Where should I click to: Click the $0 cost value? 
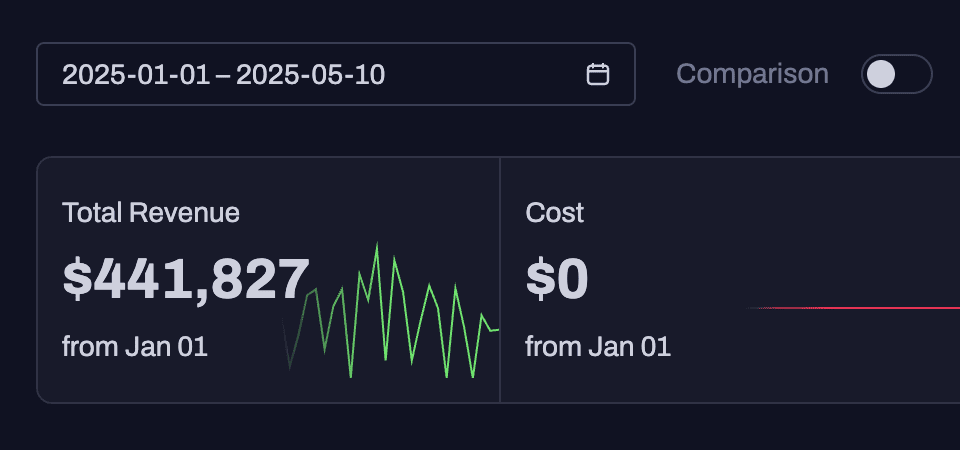click(557, 279)
